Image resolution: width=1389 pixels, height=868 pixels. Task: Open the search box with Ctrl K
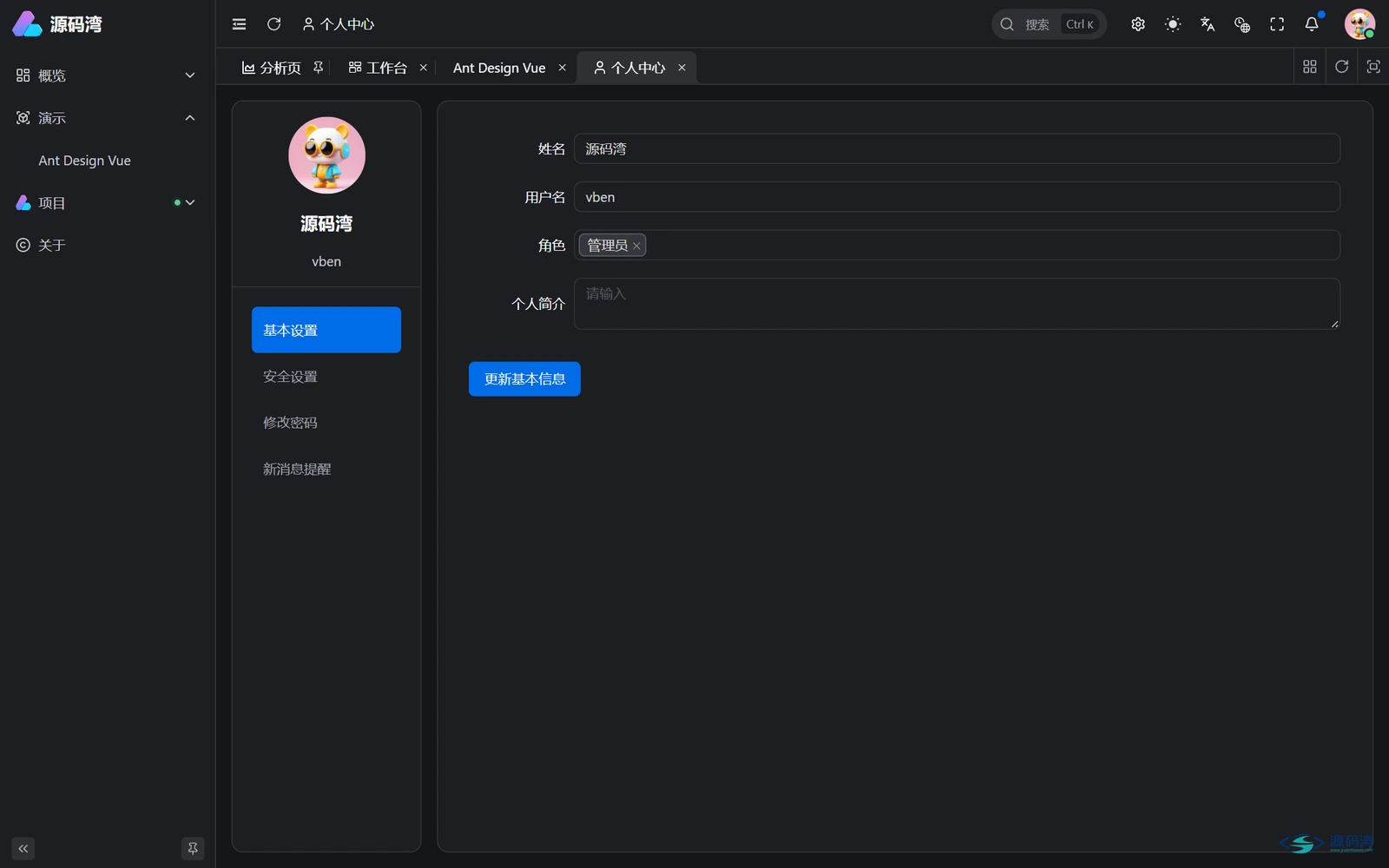click(1049, 24)
